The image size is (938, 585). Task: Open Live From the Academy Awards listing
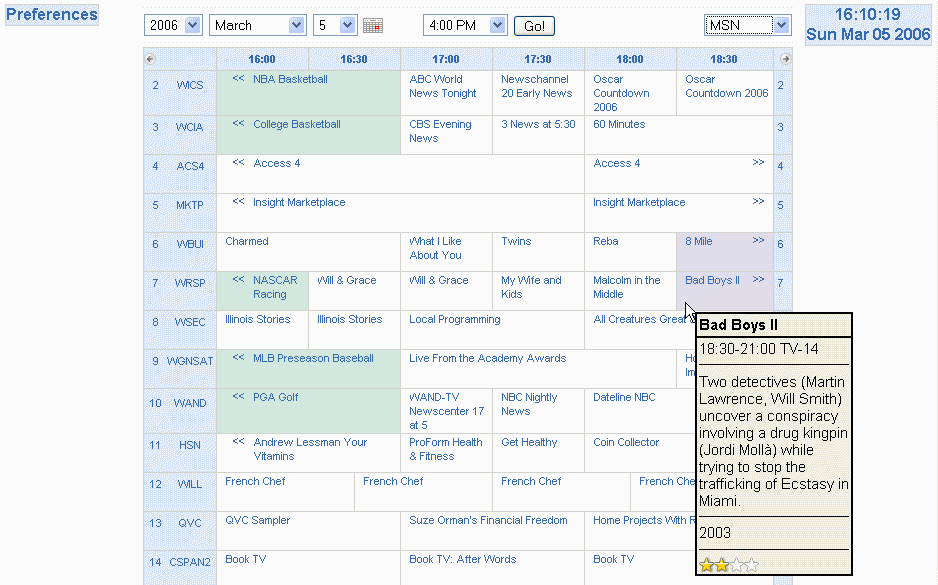(488, 358)
